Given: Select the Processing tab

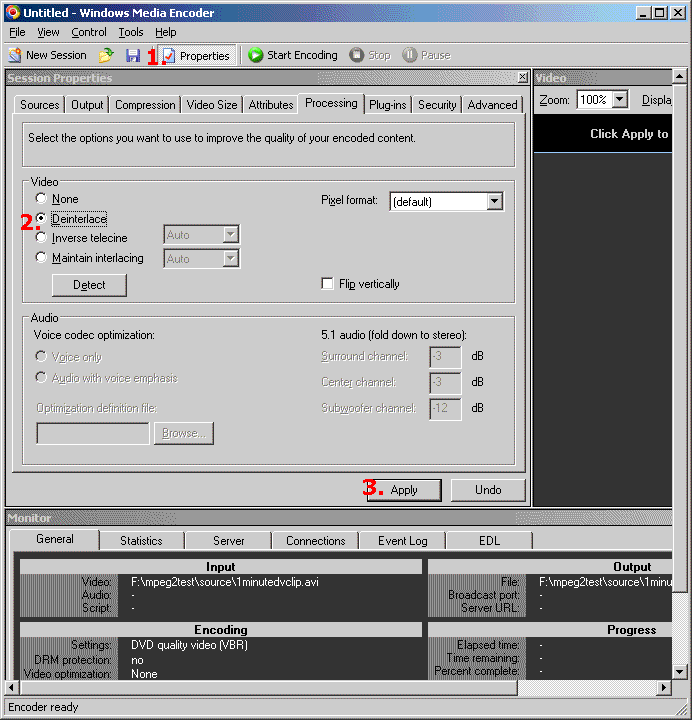Looking at the screenshot, I should coord(331,103).
